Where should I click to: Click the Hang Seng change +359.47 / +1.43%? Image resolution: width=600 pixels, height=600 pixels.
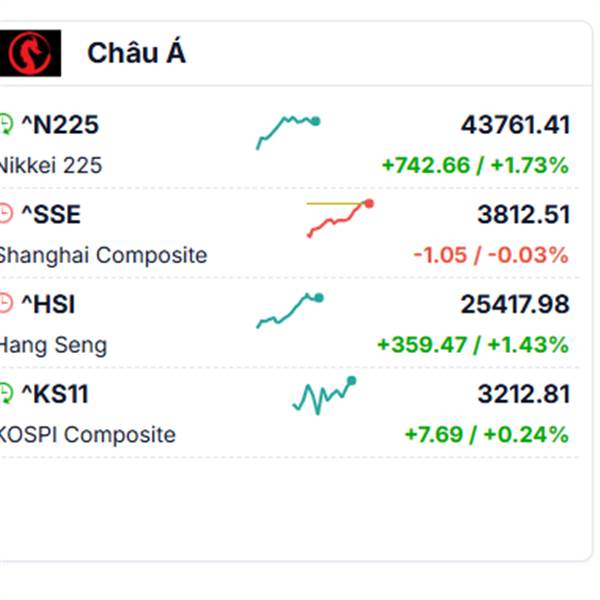pyautogui.click(x=473, y=344)
